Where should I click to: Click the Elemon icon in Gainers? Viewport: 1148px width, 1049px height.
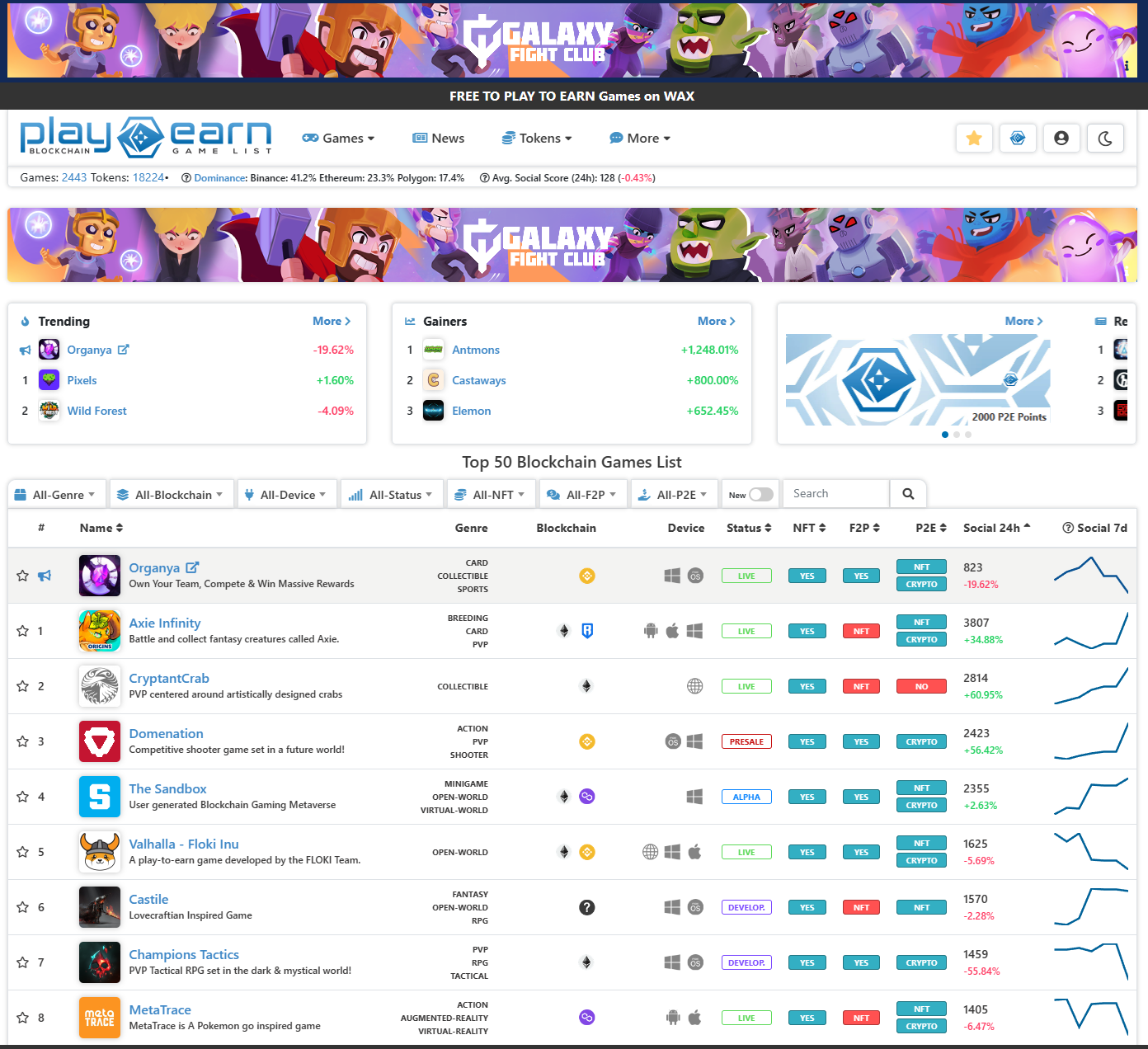[x=434, y=411]
